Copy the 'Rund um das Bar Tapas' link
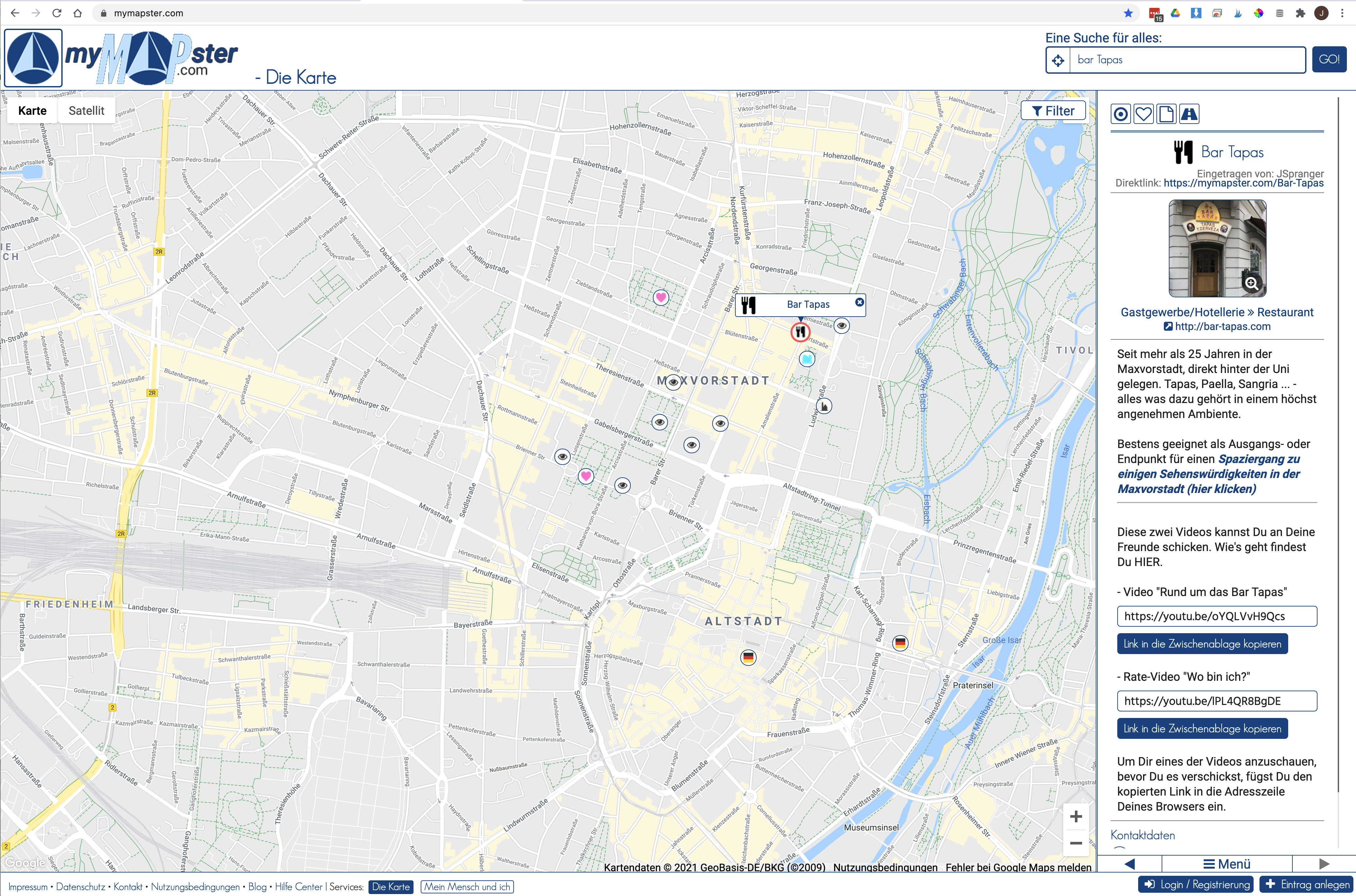The height and width of the screenshot is (896, 1356). pyautogui.click(x=1202, y=644)
